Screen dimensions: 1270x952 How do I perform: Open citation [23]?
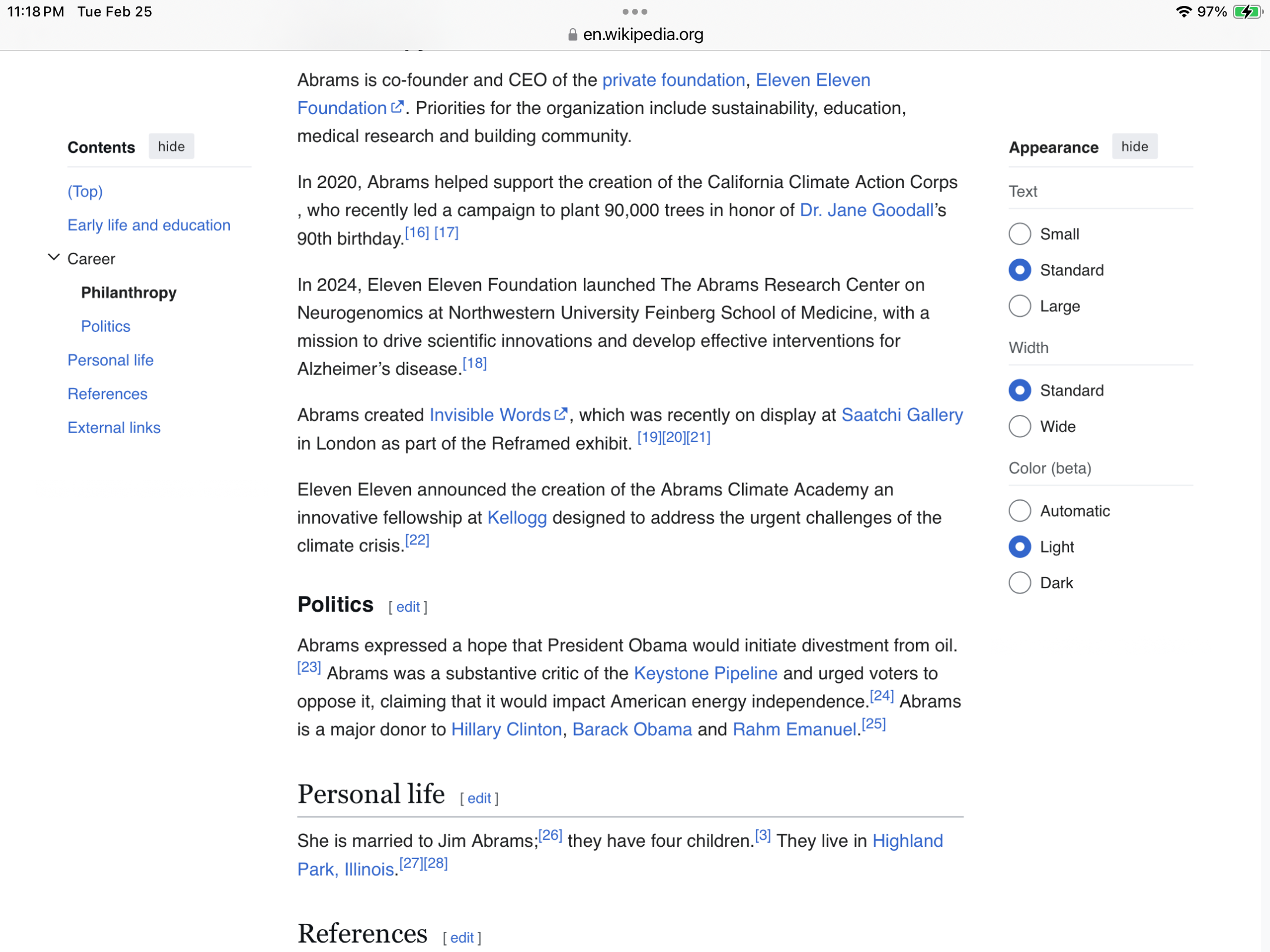point(309,667)
